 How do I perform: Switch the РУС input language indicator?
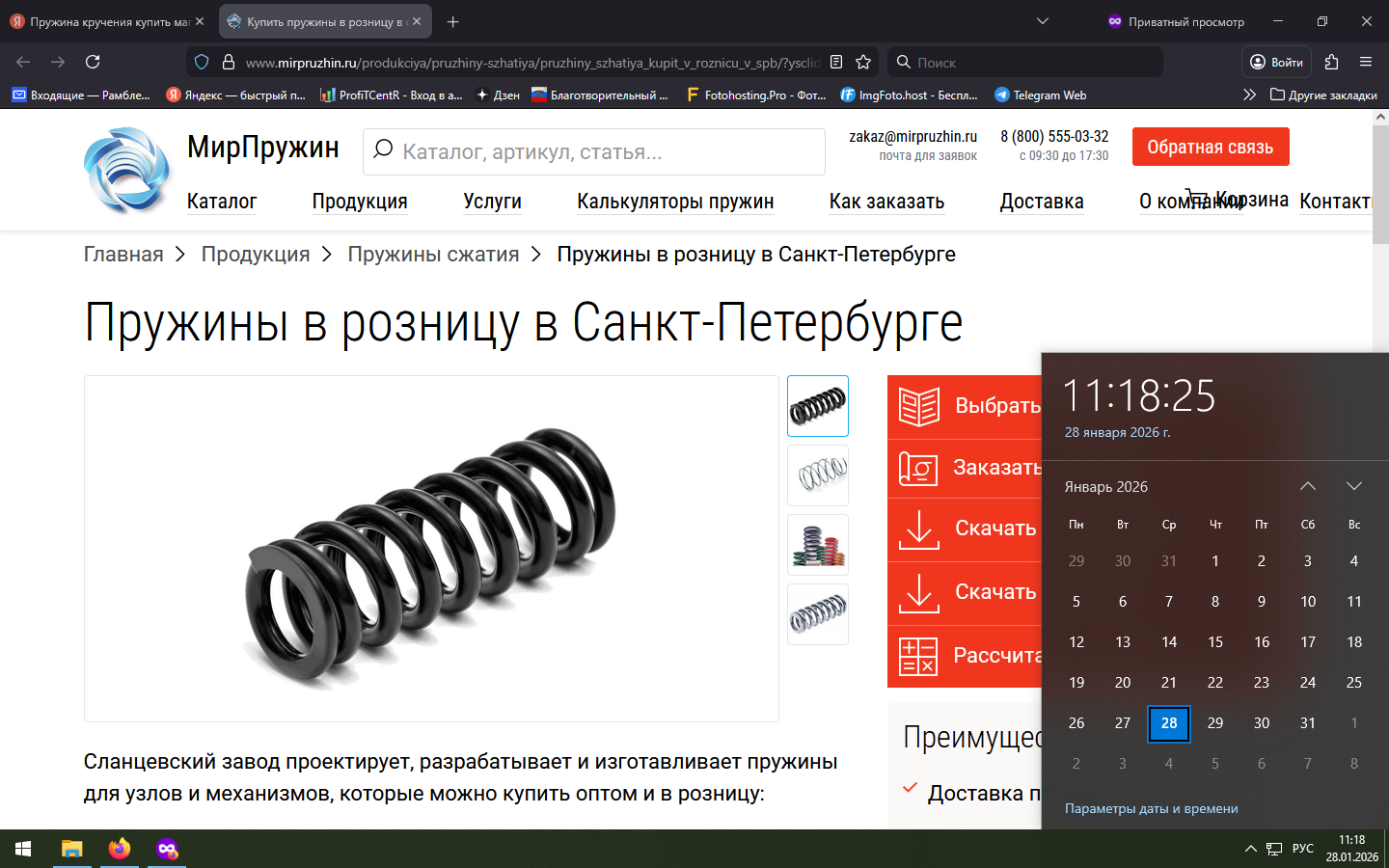(1303, 849)
